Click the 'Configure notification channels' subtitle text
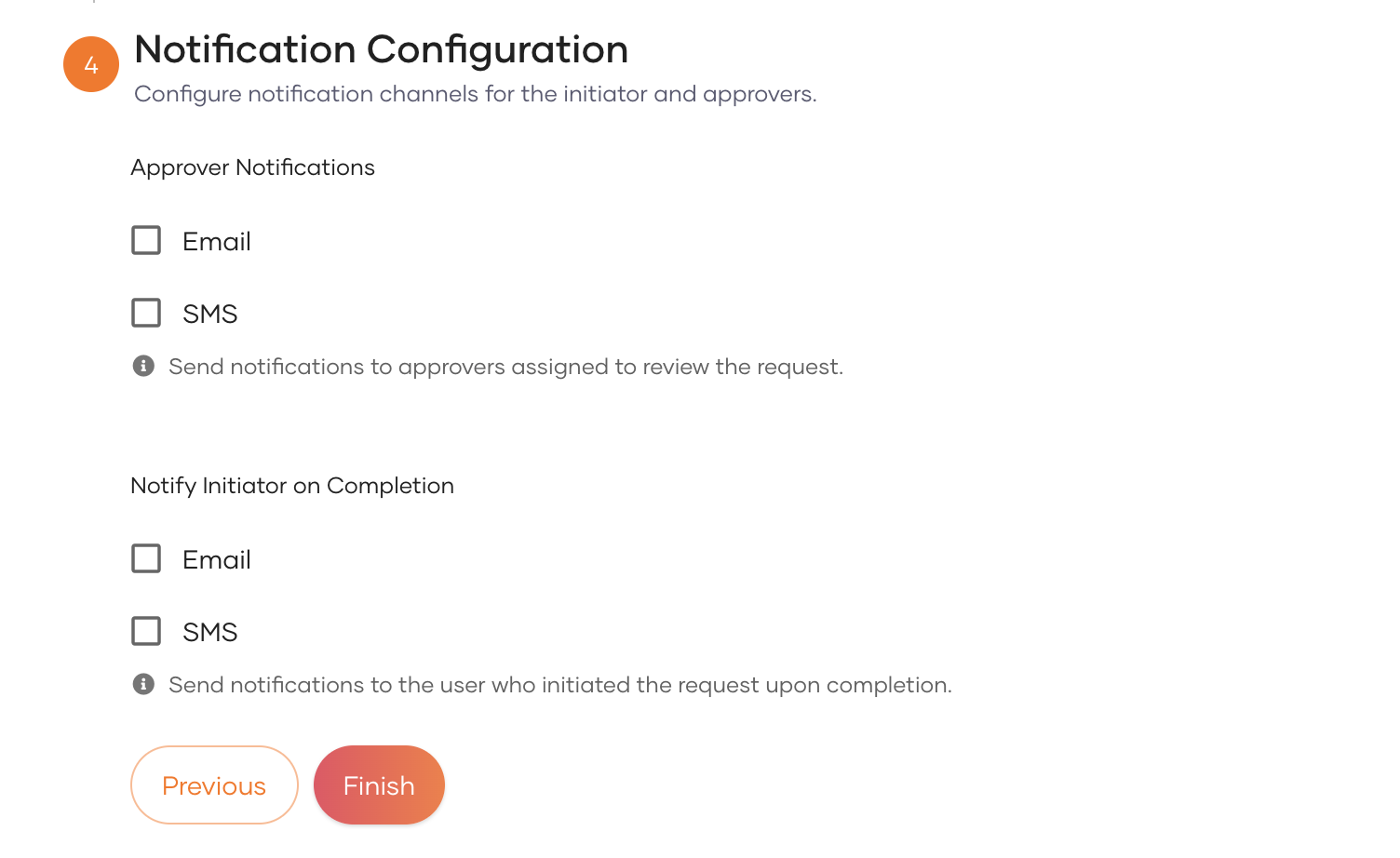This screenshot has width=1400, height=858. [475, 94]
